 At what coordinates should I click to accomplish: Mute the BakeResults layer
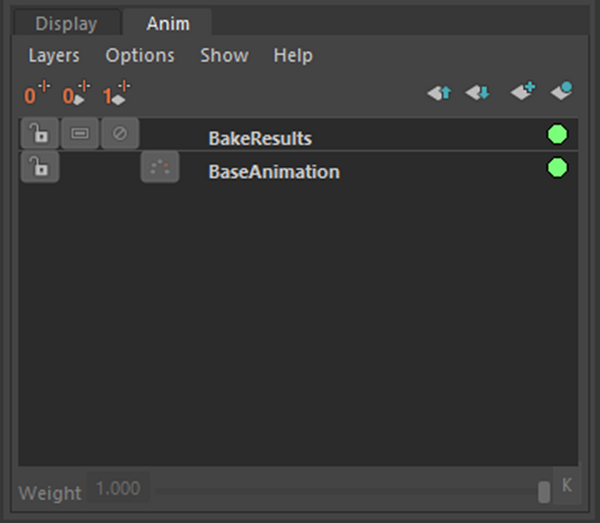coord(120,133)
